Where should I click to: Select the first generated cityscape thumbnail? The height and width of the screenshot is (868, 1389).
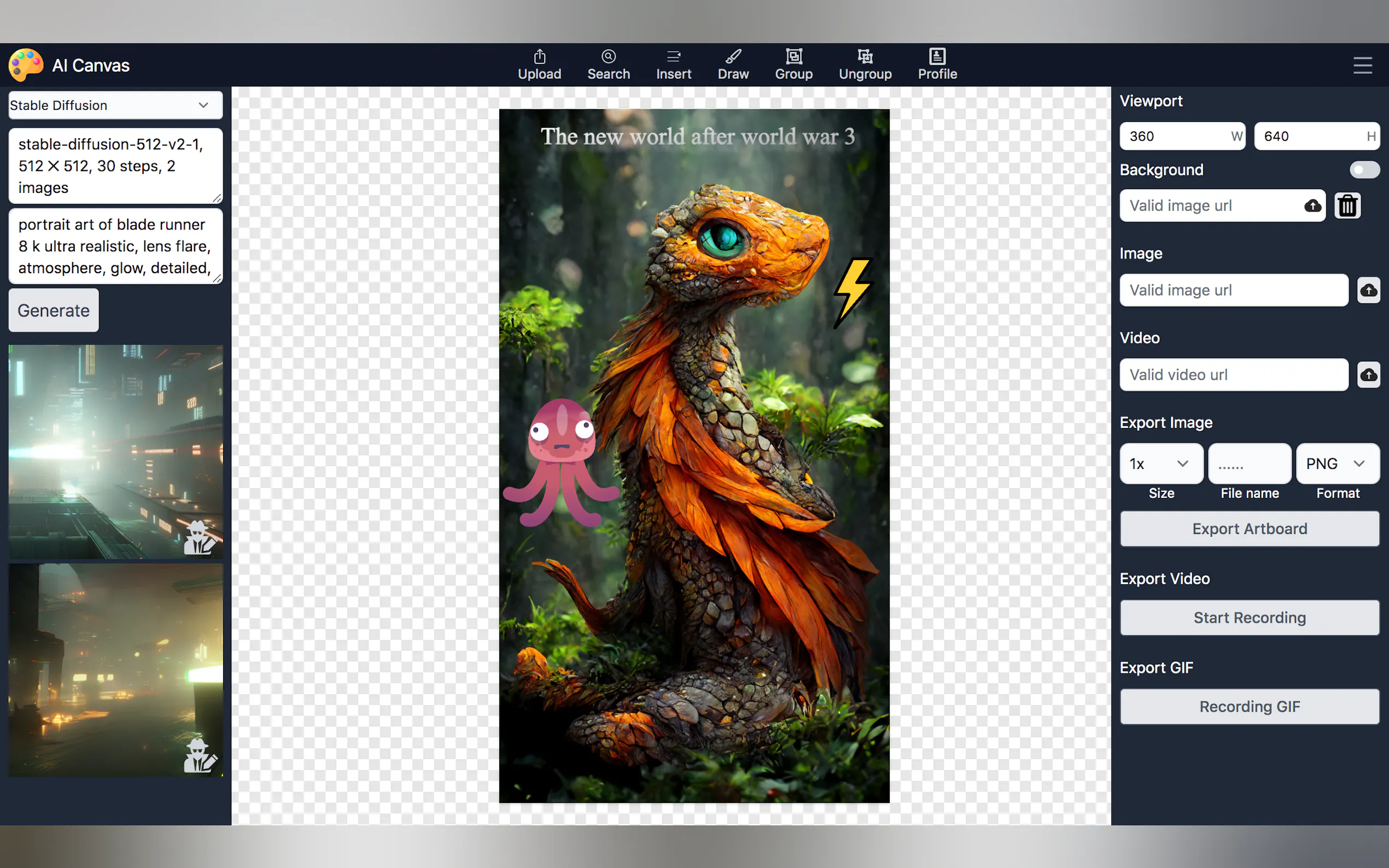(115, 451)
